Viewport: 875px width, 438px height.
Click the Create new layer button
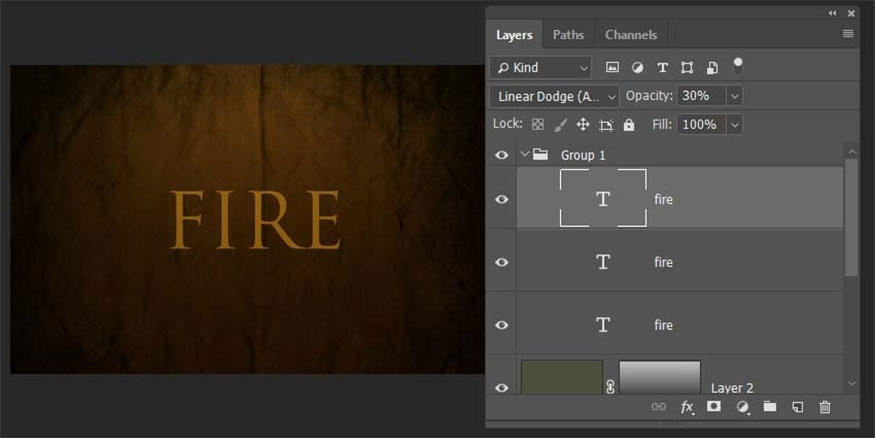797,407
